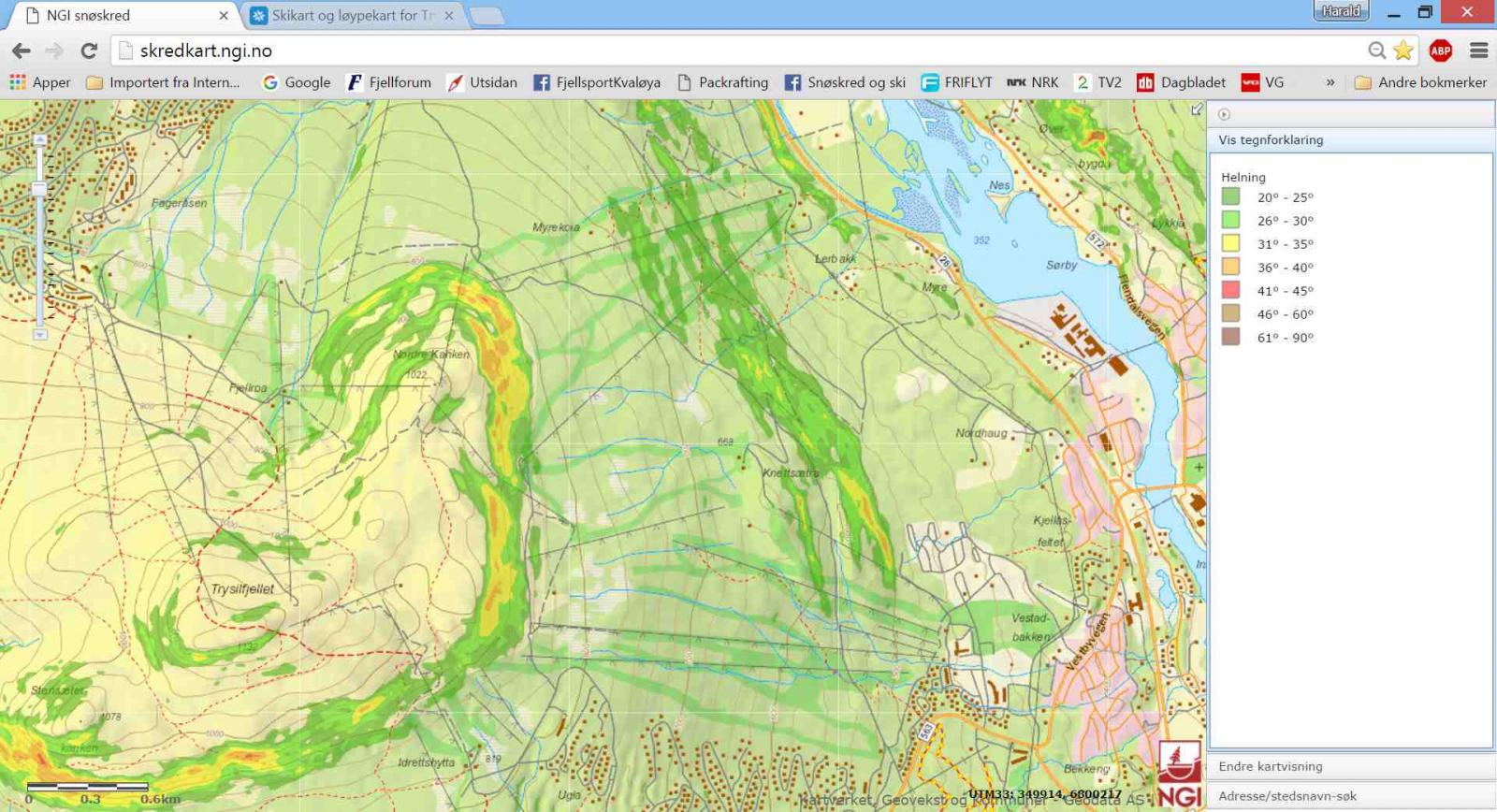Open the Snøskred og ski bookmark

tap(845, 82)
